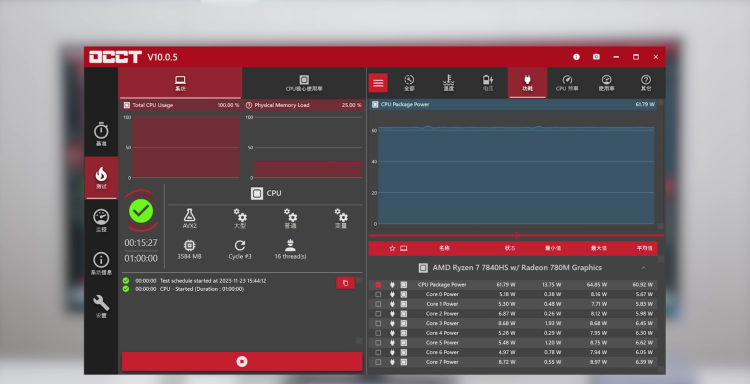This screenshot has width=750, height=384.
Task: Check the Core 0 Power checkbox
Action: [x=378, y=294]
